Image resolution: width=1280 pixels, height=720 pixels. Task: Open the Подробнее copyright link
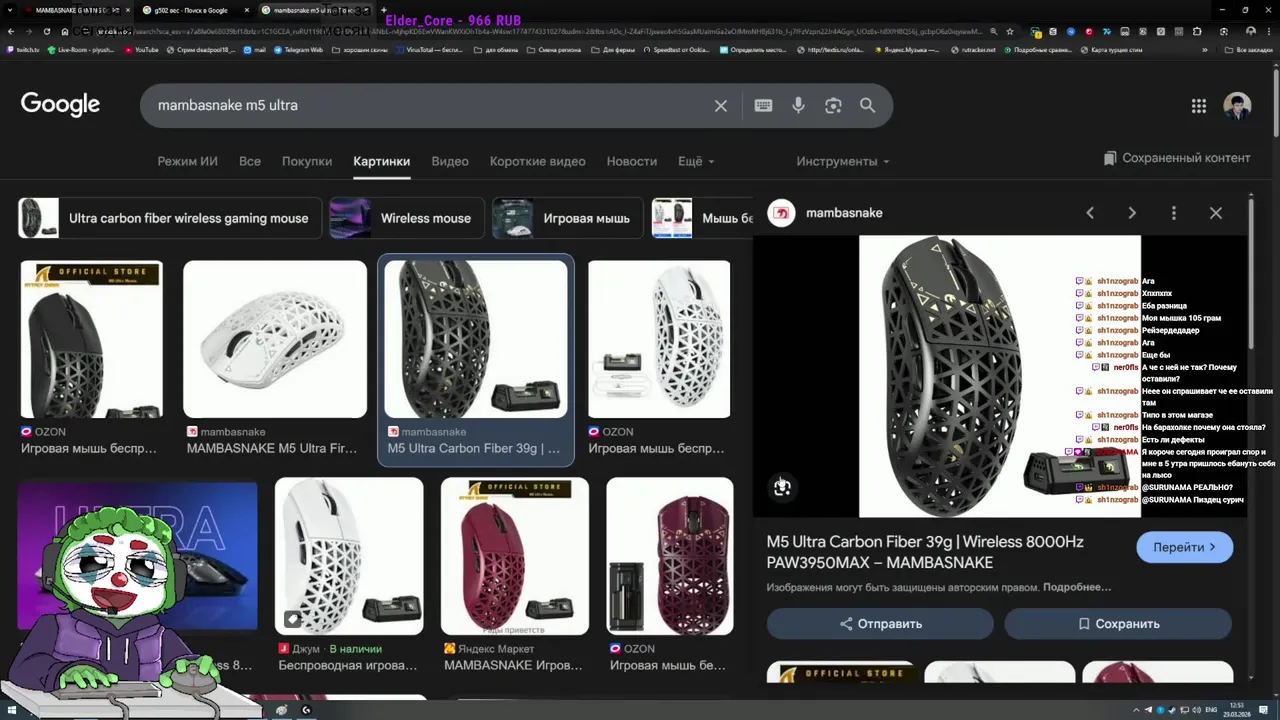click(1077, 587)
